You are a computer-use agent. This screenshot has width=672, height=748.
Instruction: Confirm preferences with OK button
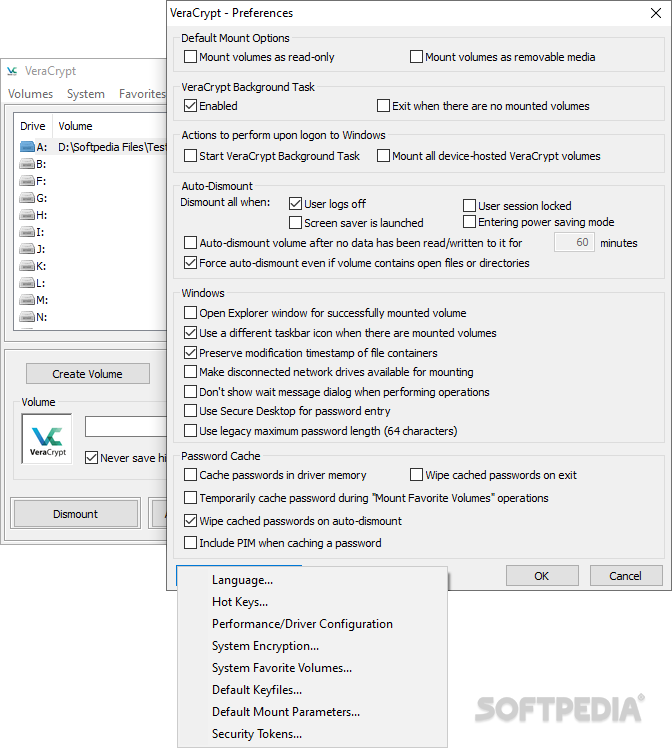(542, 576)
